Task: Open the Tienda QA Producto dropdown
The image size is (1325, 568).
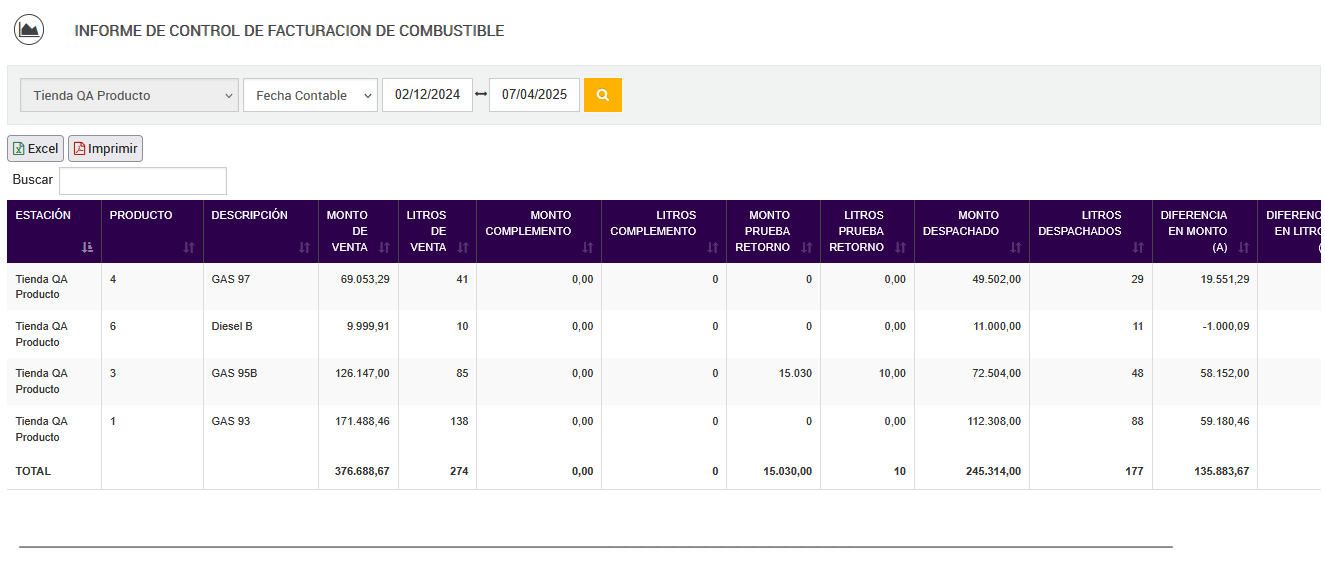Action: point(129,95)
